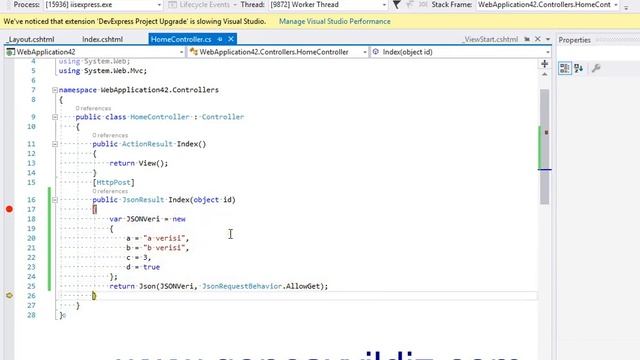Click the 'd = true' line
This screenshot has width=640, height=360.
(143, 267)
